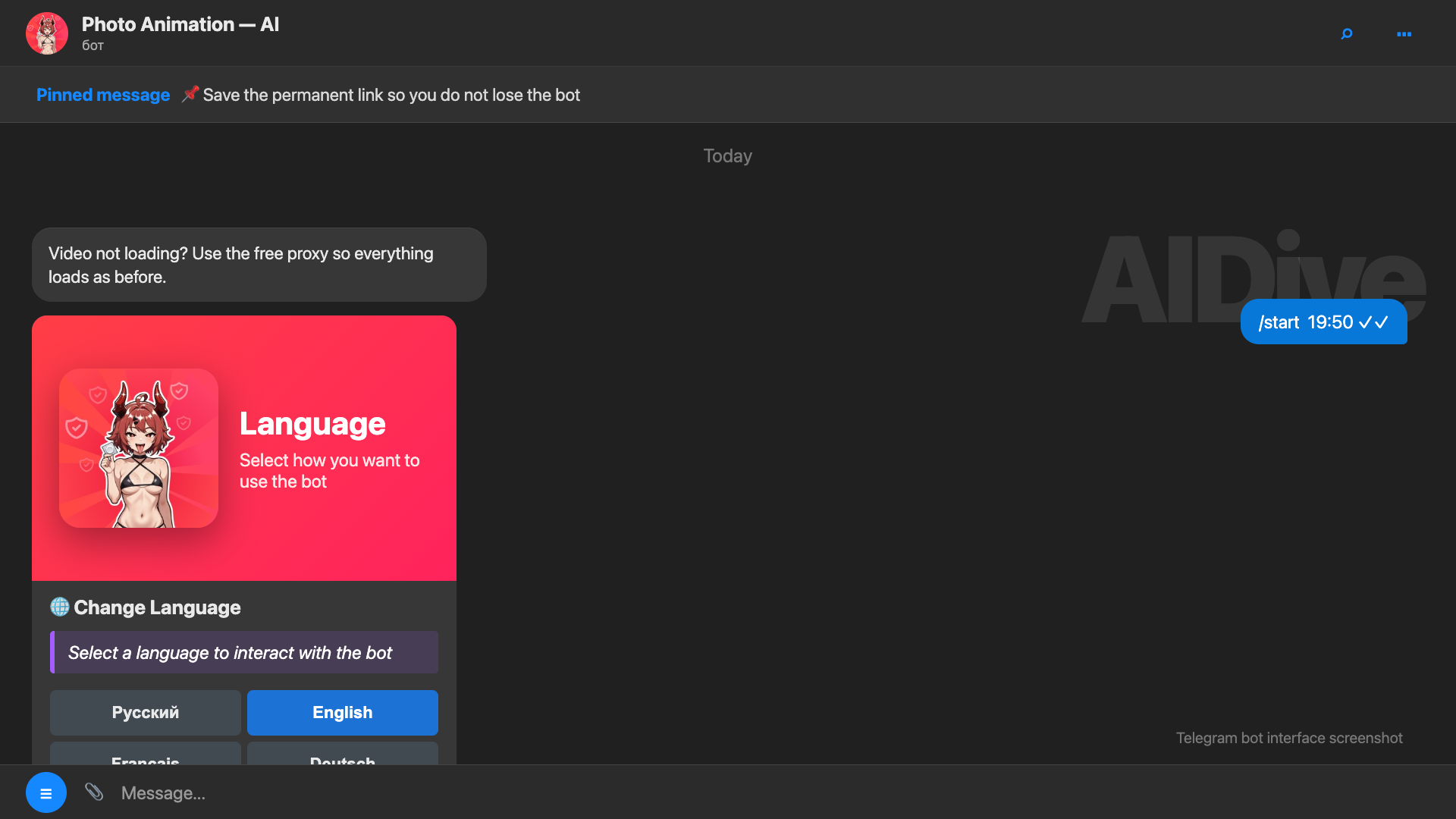The height and width of the screenshot is (819, 1456).
Task: Open the anime character image in Language banner
Action: click(x=139, y=448)
